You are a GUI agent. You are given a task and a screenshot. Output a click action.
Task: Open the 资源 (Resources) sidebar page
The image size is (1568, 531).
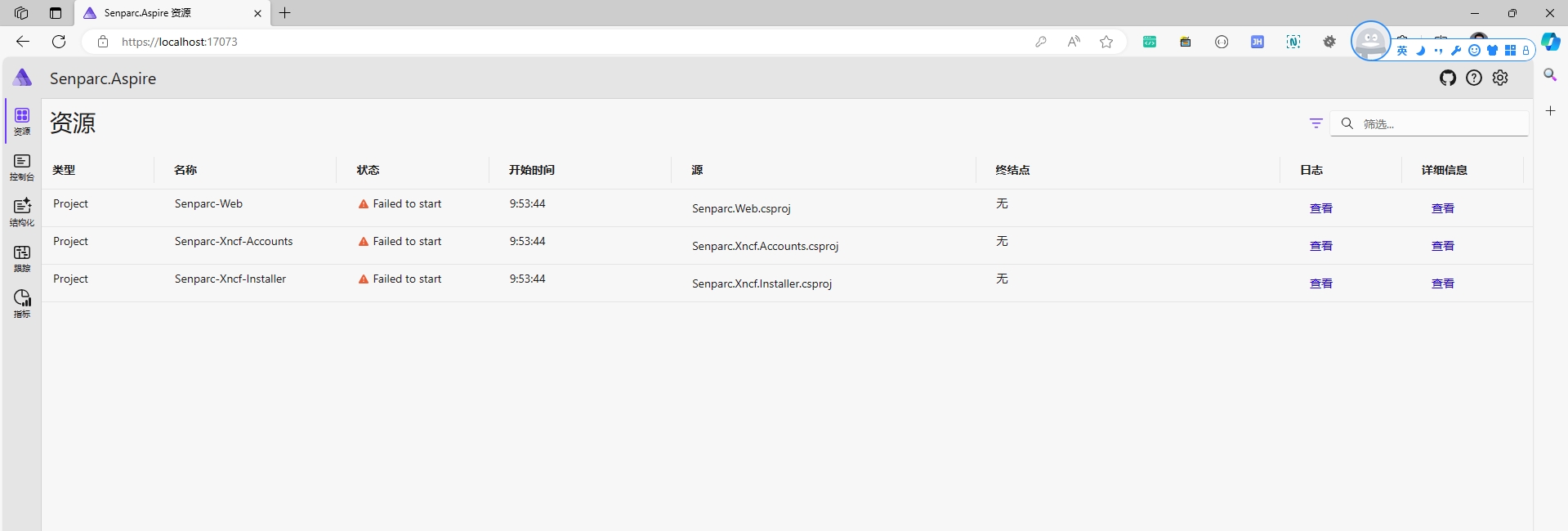point(22,121)
